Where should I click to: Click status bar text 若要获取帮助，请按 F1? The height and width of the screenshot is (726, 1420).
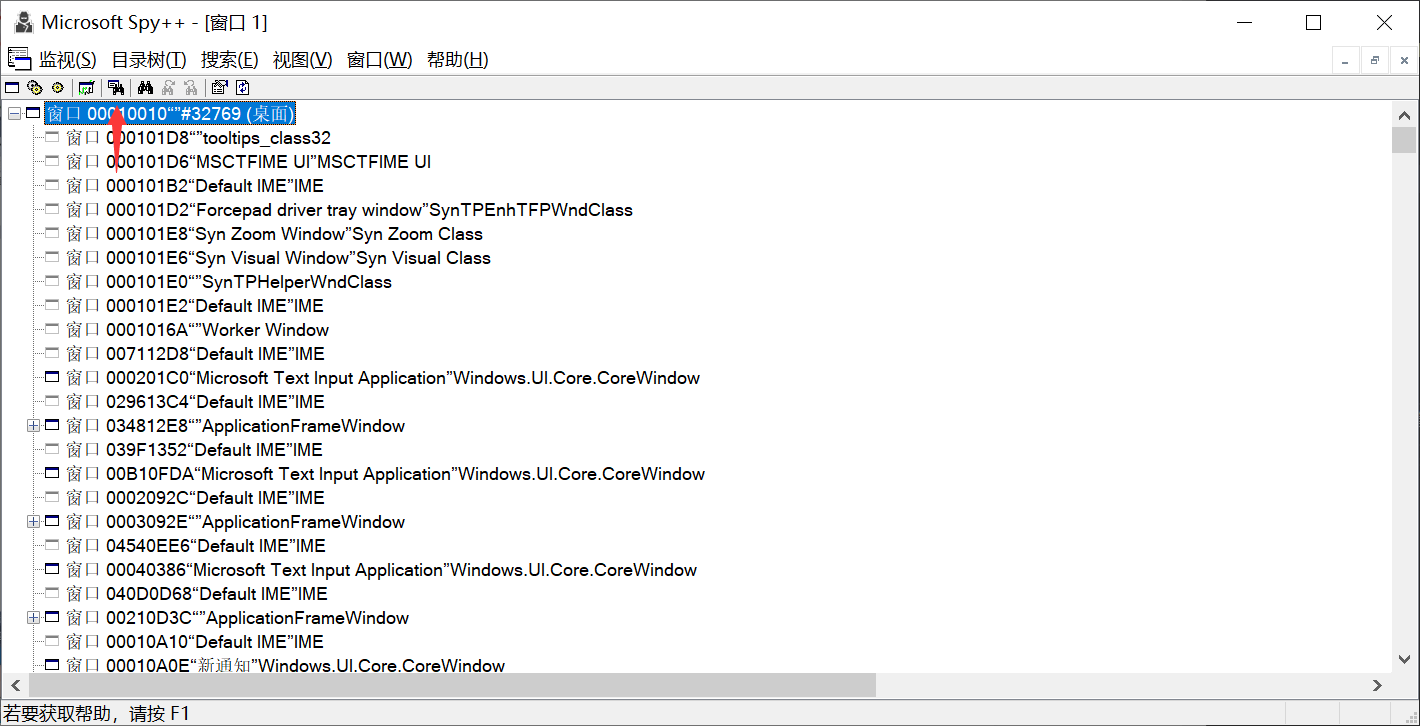coord(96,713)
